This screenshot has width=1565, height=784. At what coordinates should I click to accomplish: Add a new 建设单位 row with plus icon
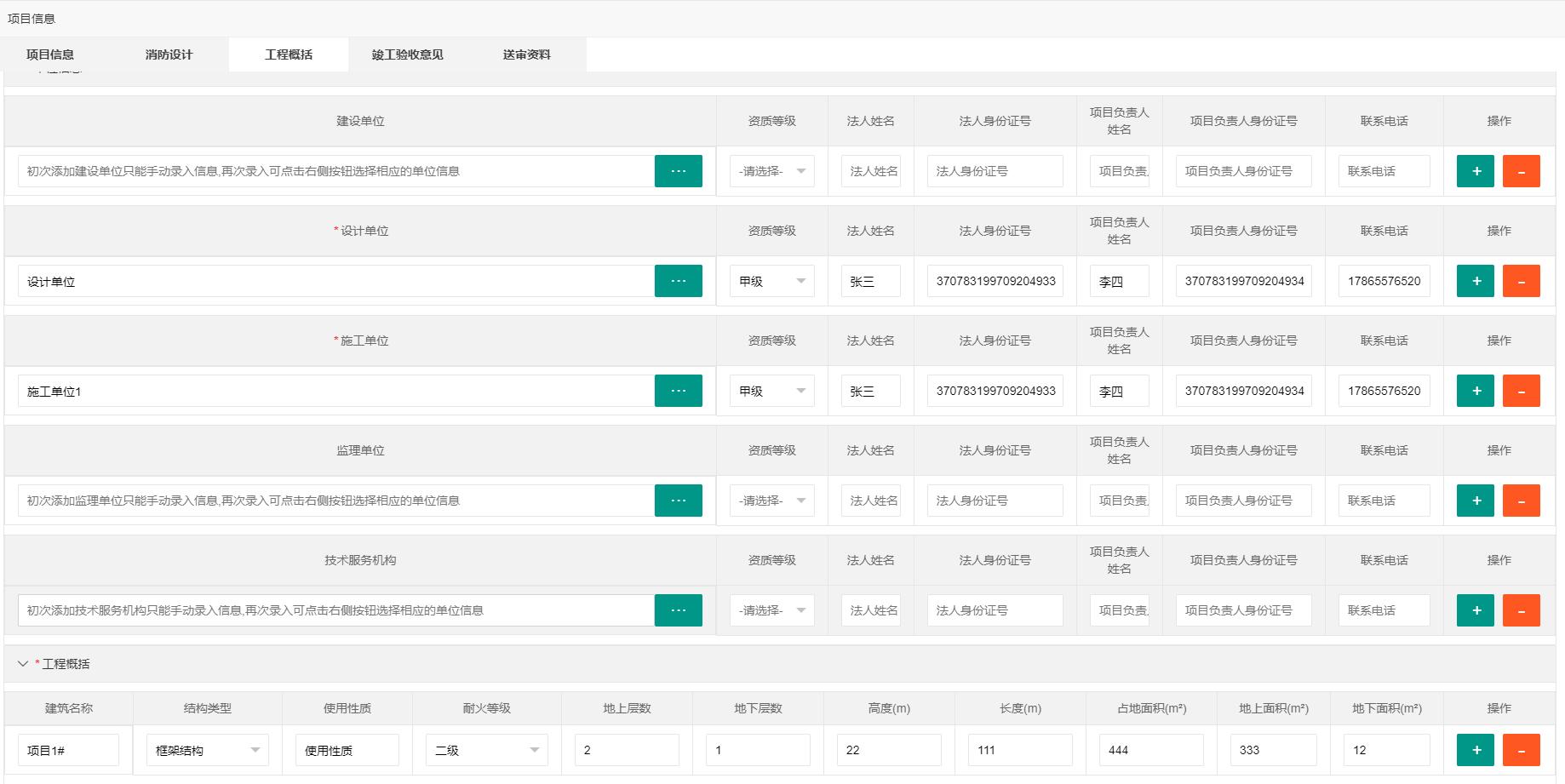pyautogui.click(x=1475, y=170)
